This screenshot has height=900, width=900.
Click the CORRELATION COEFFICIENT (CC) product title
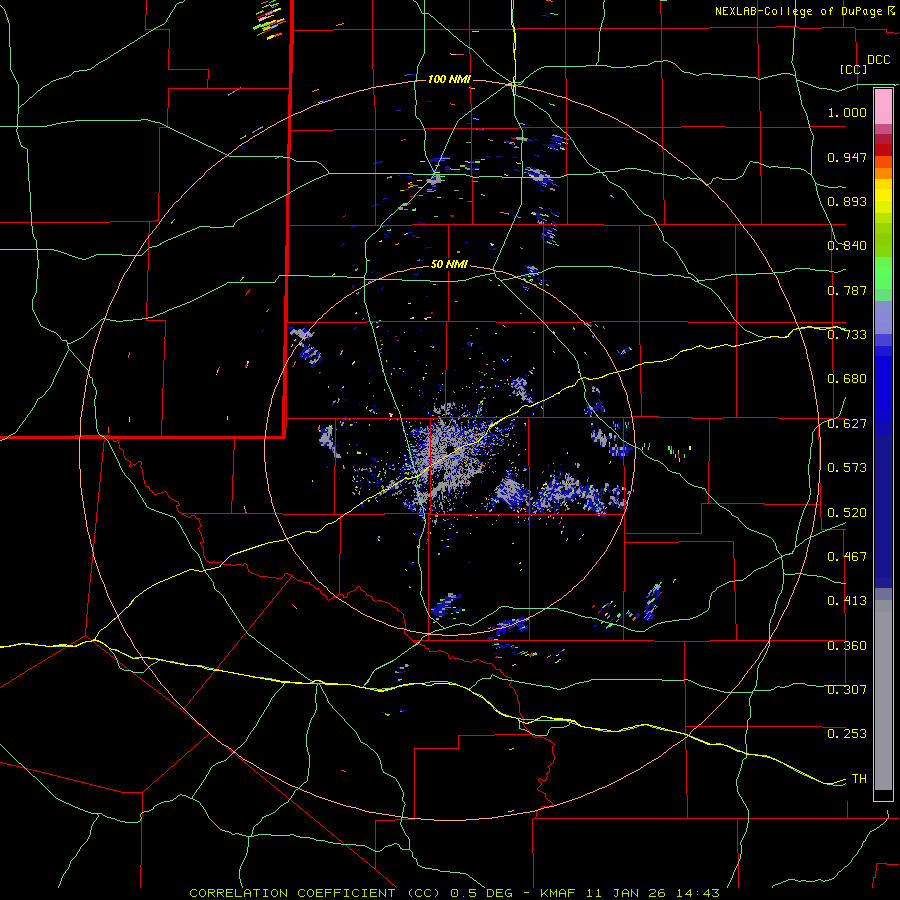[x=315, y=893]
